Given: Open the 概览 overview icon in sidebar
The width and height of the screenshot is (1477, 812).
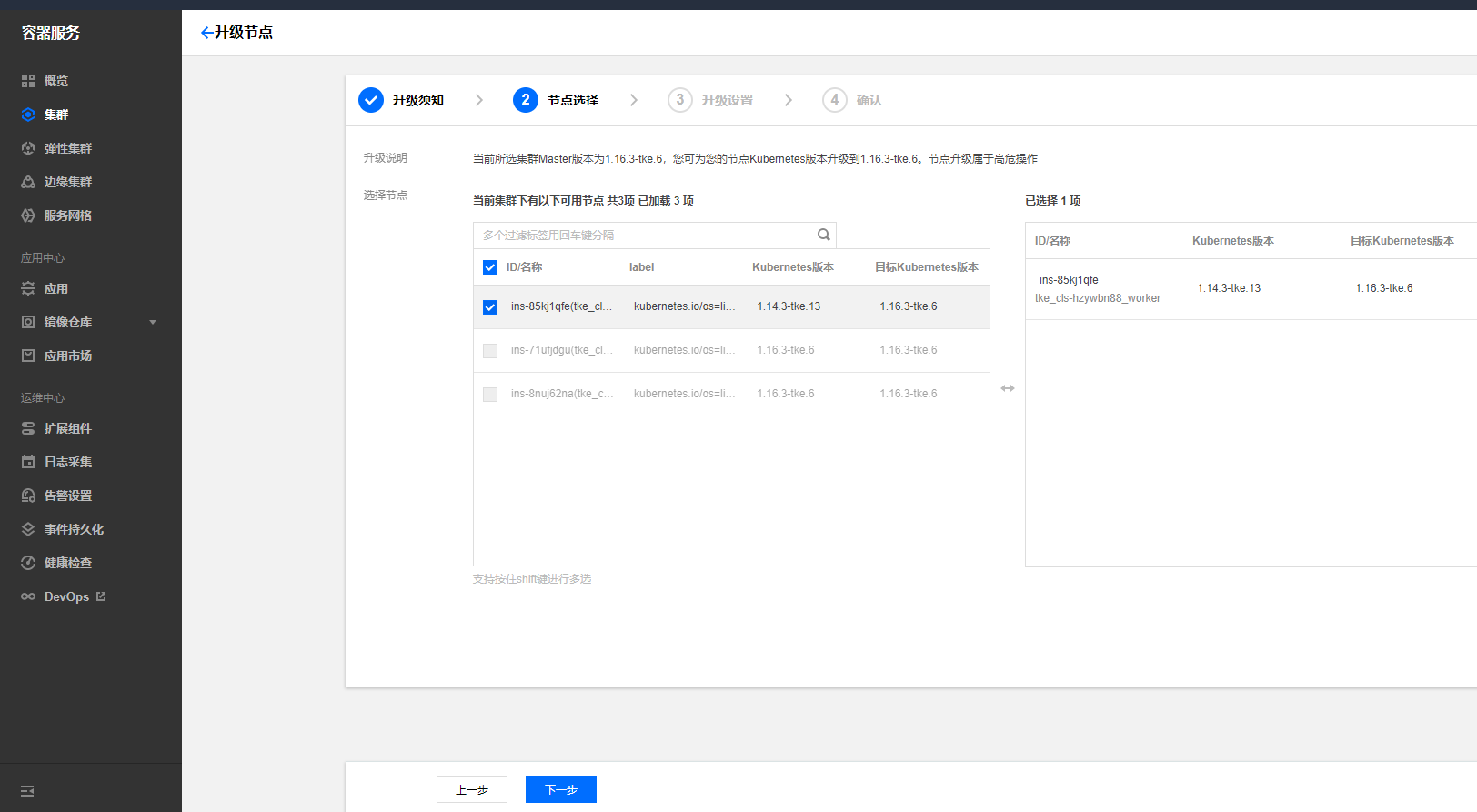Looking at the screenshot, I should (28, 81).
